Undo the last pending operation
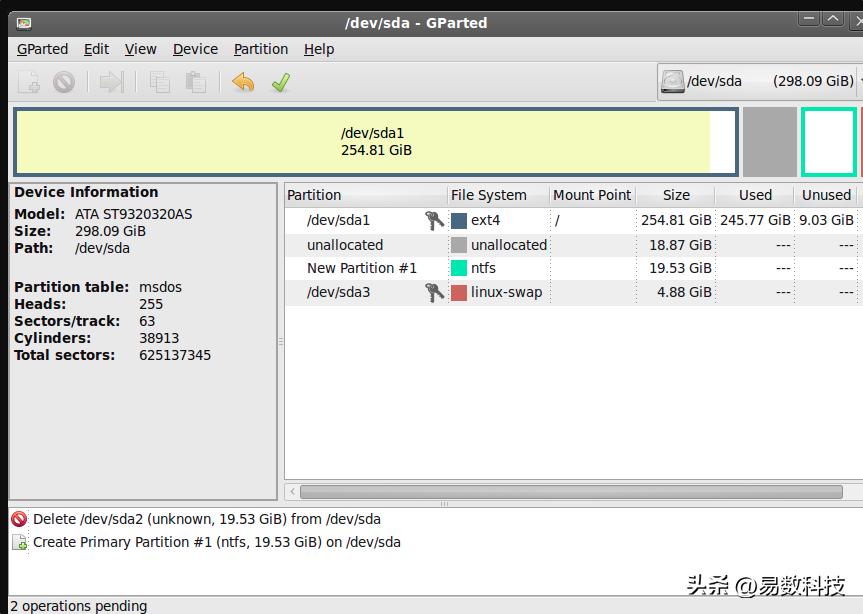This screenshot has height=614, width=863. [243, 82]
